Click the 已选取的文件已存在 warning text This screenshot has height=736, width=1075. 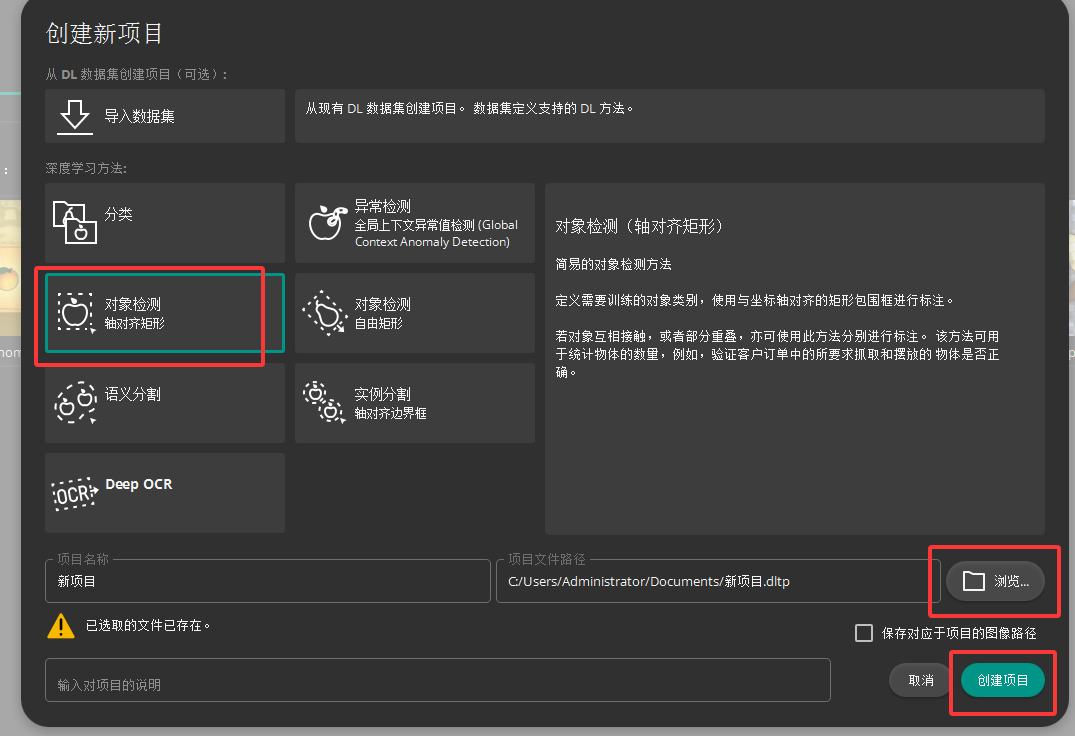(x=147, y=626)
